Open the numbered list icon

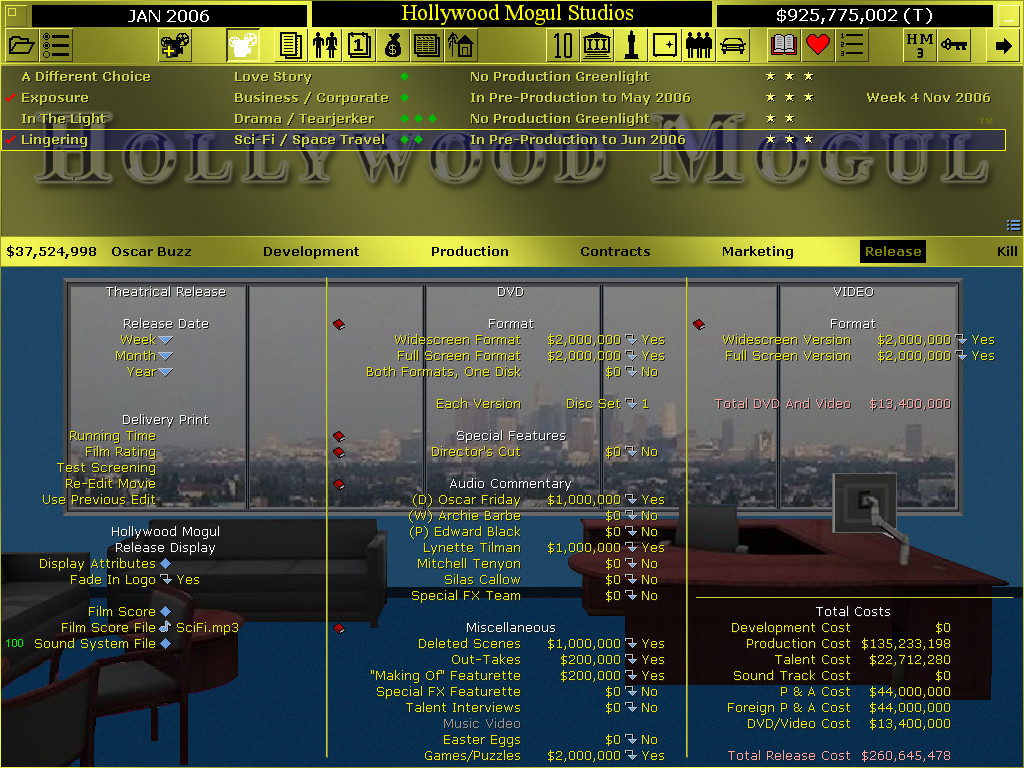point(852,45)
